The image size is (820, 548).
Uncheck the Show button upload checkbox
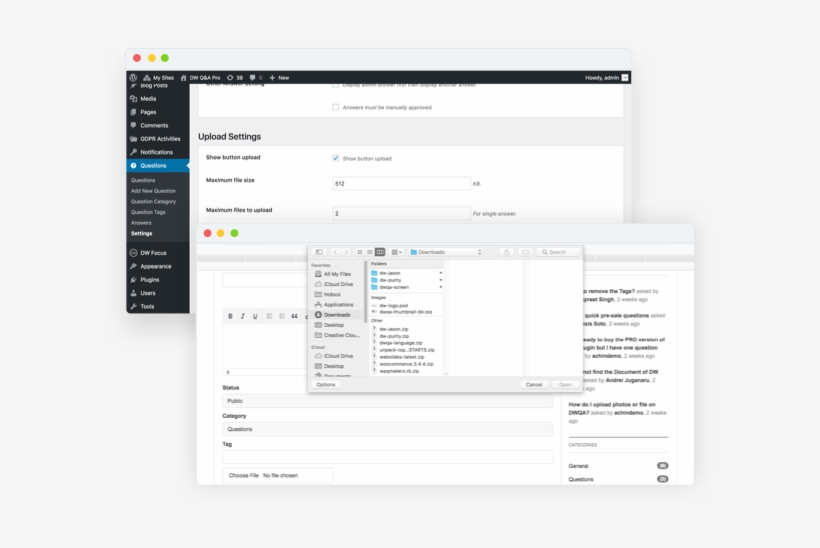335,158
